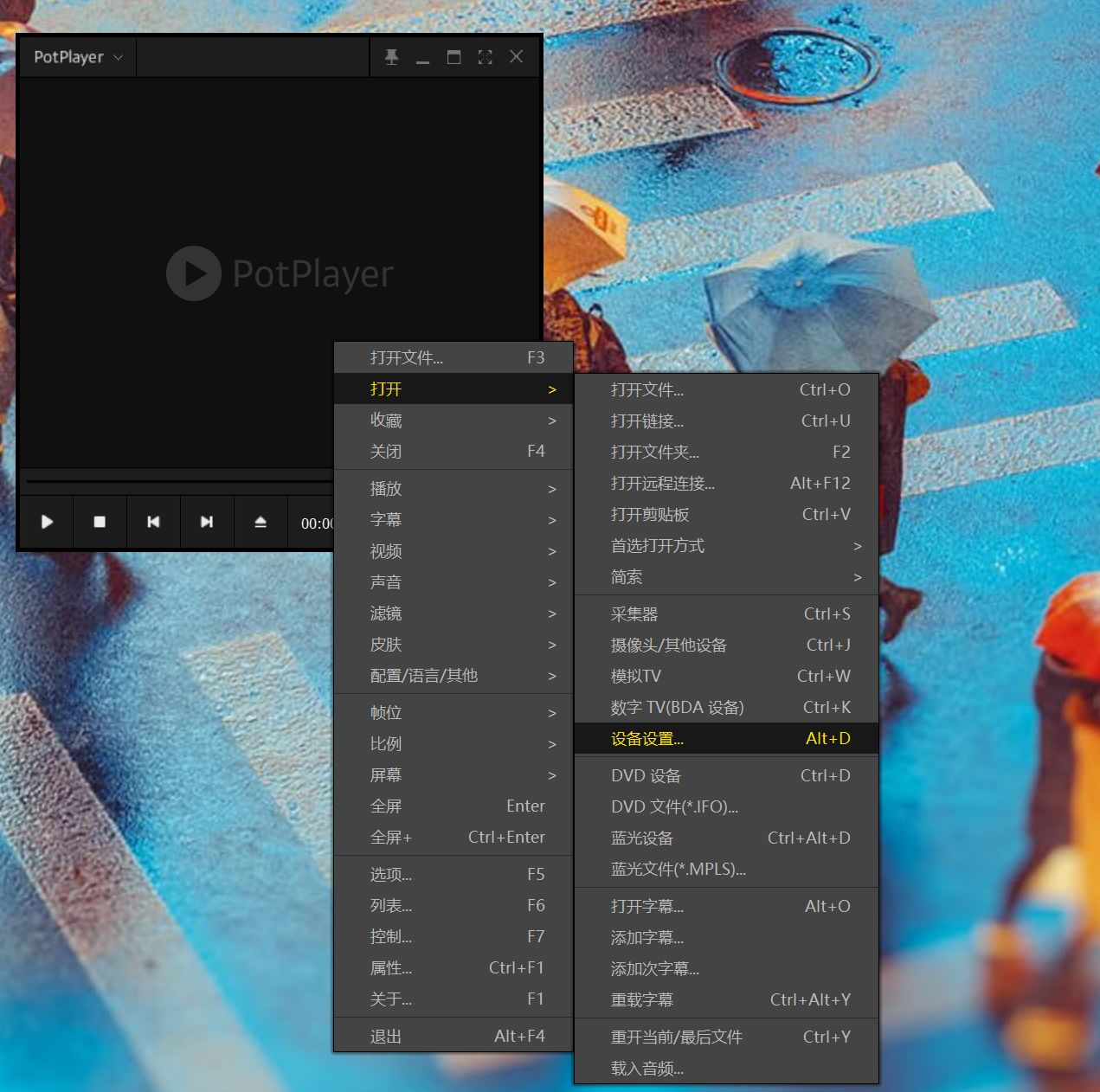The width and height of the screenshot is (1100, 1092).
Task: Click the central PotPlayer logo play icon
Action: 193,273
